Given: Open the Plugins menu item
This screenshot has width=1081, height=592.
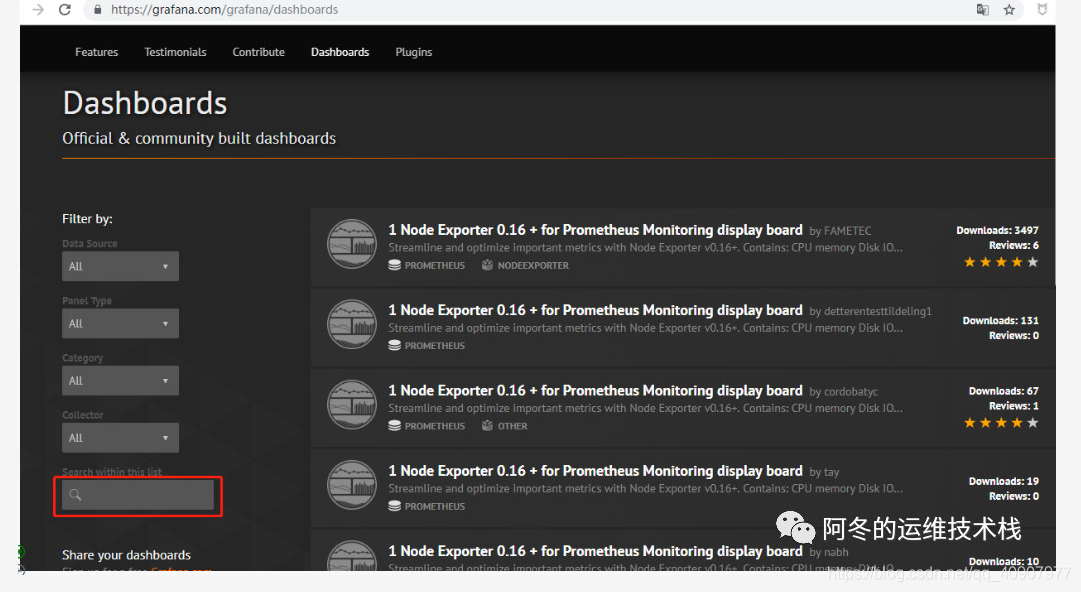Looking at the screenshot, I should [414, 52].
